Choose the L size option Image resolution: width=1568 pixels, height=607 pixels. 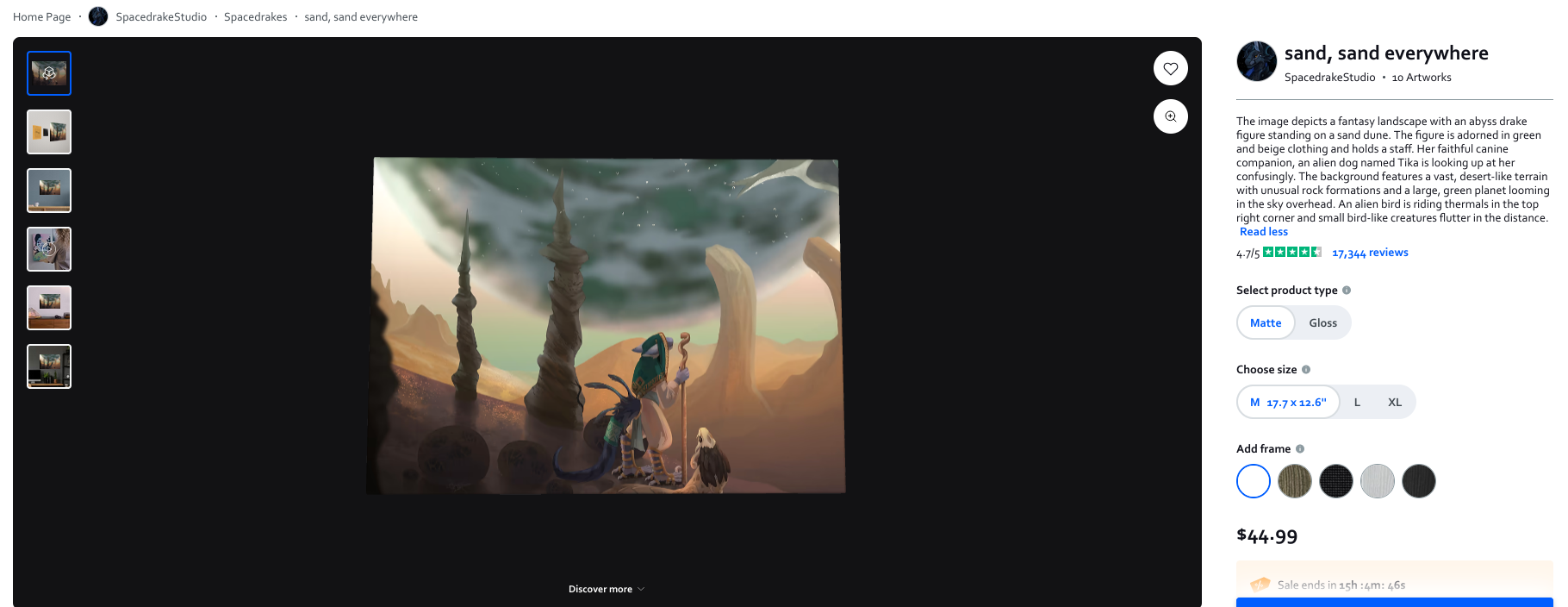(x=1357, y=402)
